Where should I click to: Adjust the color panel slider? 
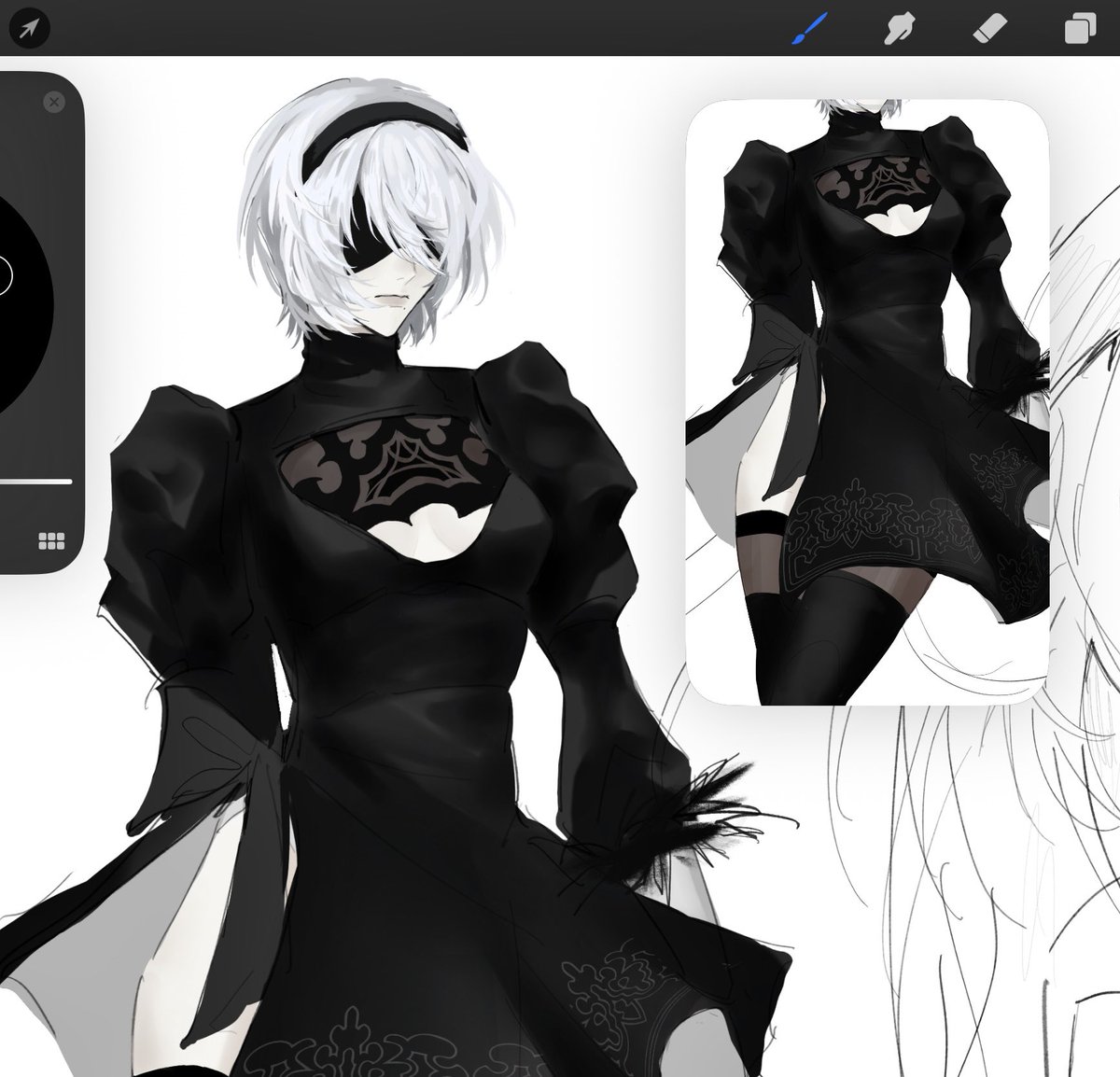[35, 482]
